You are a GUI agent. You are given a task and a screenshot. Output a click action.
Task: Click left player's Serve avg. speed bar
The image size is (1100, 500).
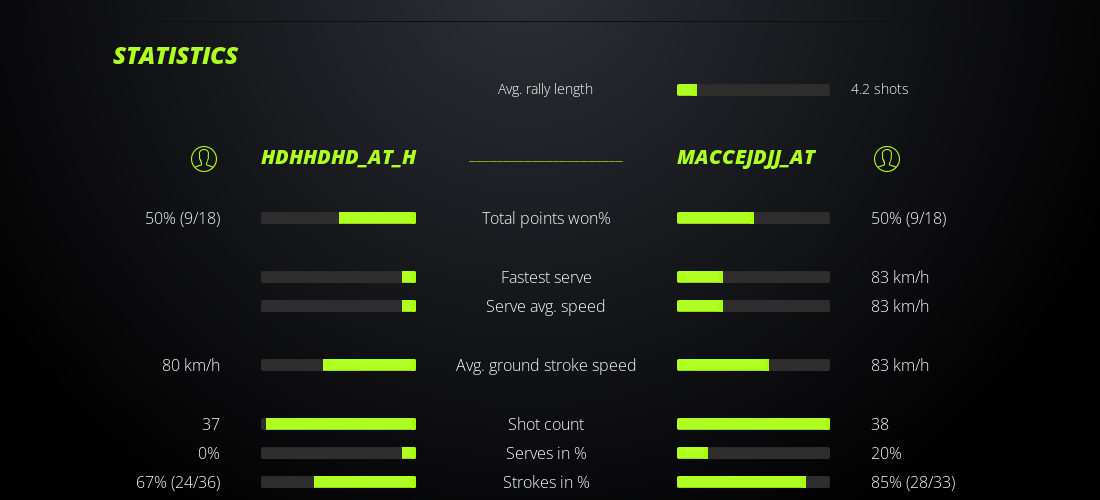coord(338,306)
